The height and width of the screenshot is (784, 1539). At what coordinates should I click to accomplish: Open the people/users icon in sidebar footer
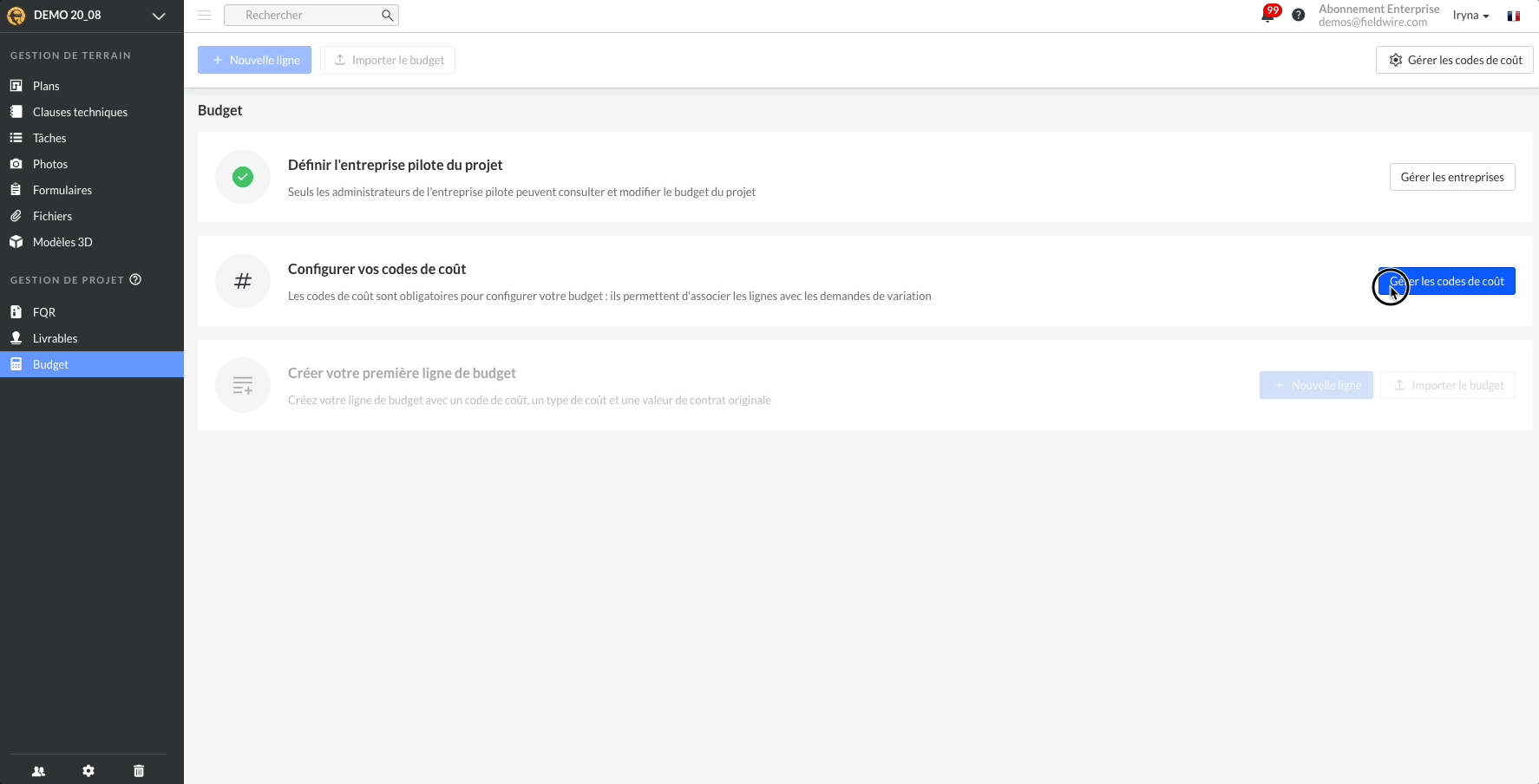(38, 771)
